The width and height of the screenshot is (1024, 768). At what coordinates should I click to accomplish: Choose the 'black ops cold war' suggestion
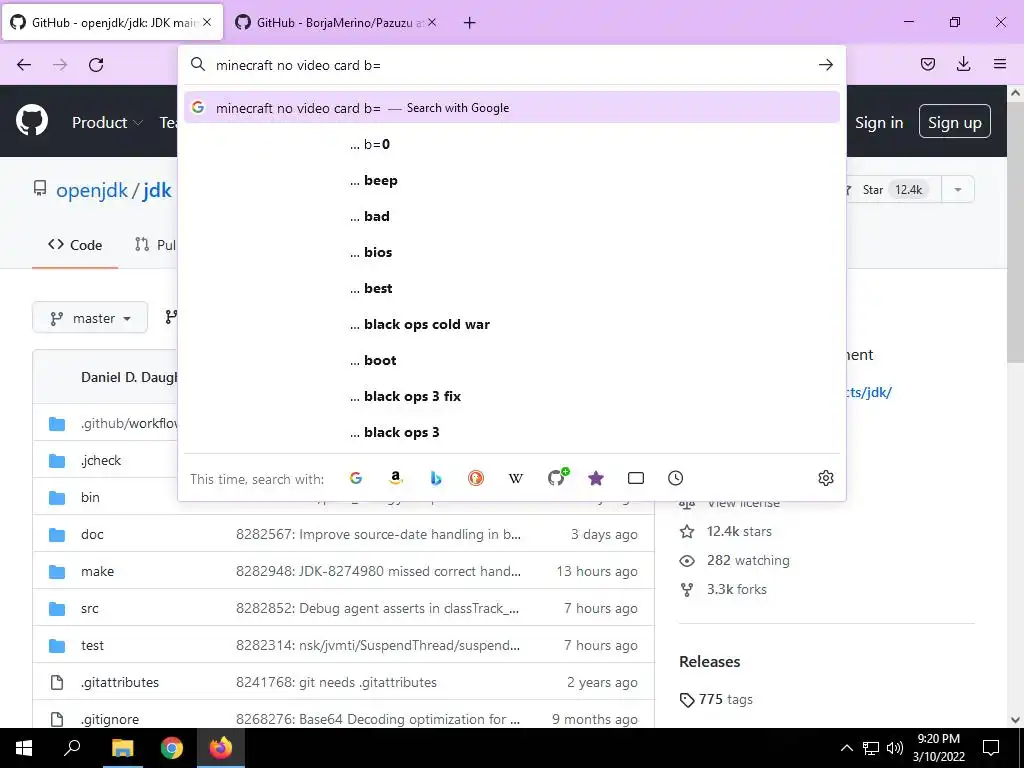(x=512, y=324)
